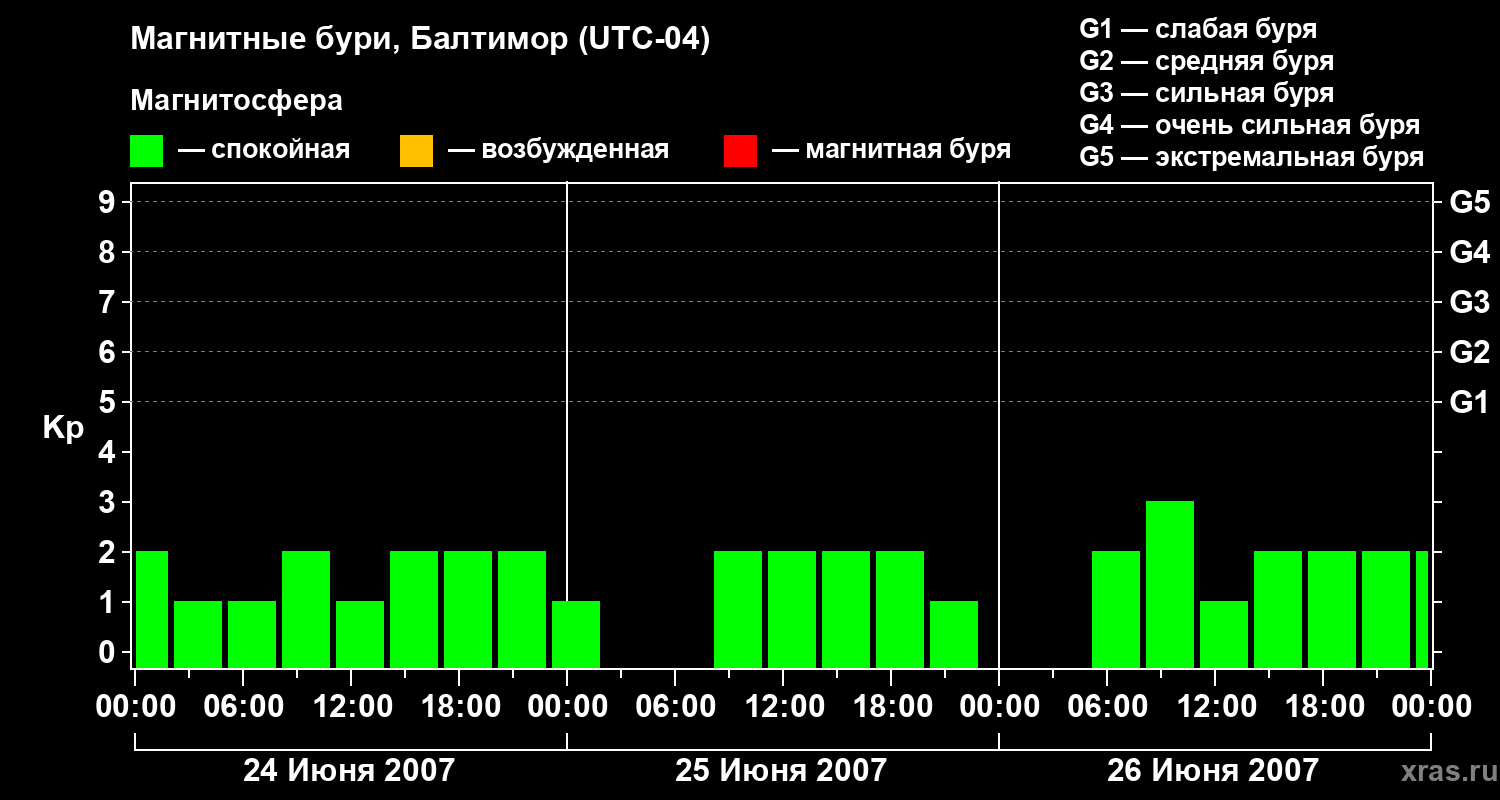Click the green «спокойная» legend swatch

coord(147,151)
